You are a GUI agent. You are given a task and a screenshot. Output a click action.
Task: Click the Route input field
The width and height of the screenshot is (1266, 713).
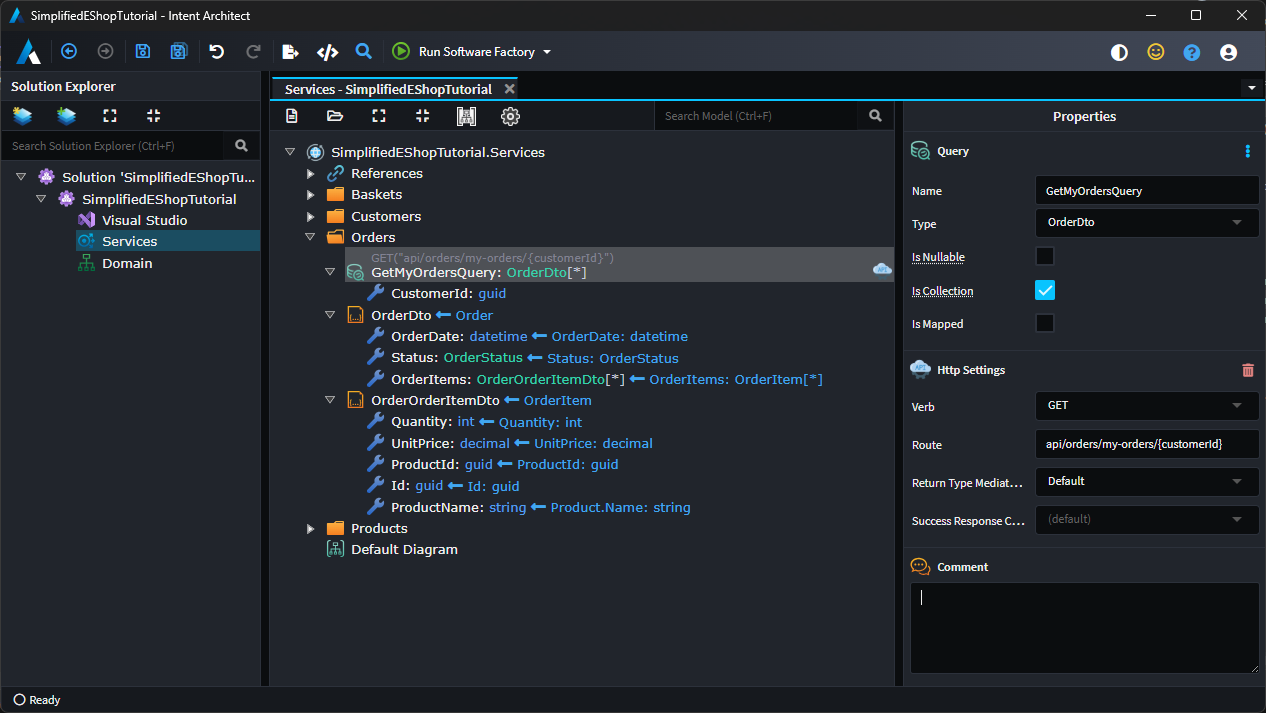pyautogui.click(x=1147, y=444)
